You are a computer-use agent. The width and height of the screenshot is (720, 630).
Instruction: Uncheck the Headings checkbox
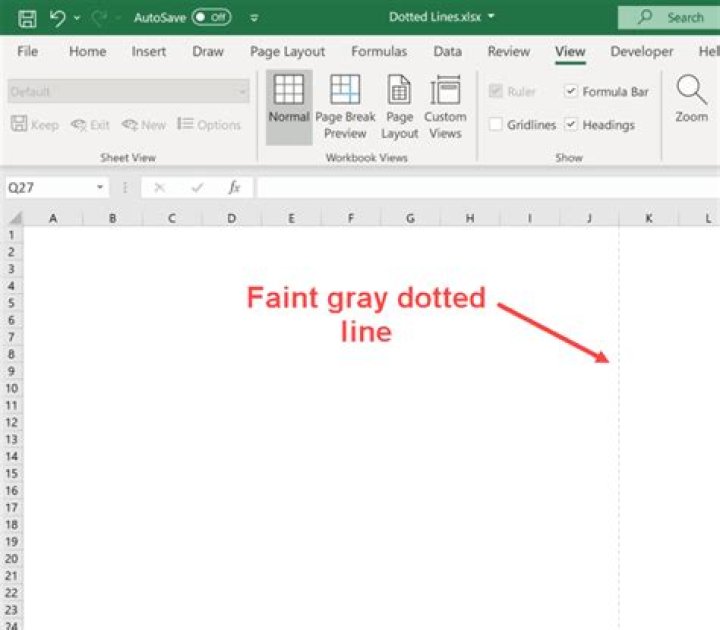click(570, 124)
